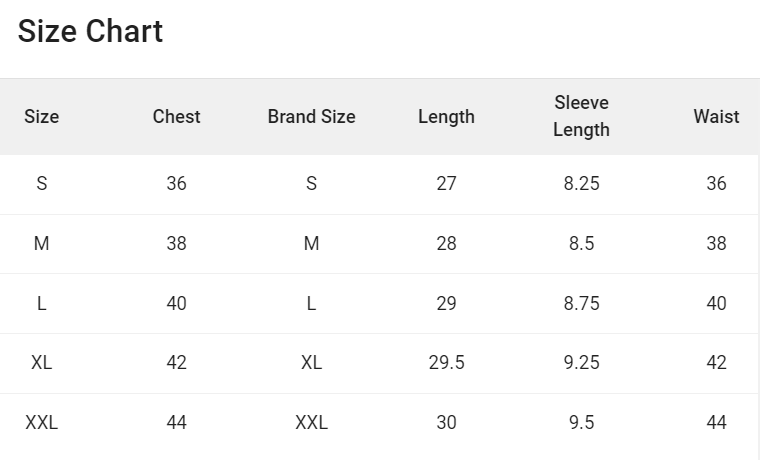Click the Size Chart heading

[90, 32]
